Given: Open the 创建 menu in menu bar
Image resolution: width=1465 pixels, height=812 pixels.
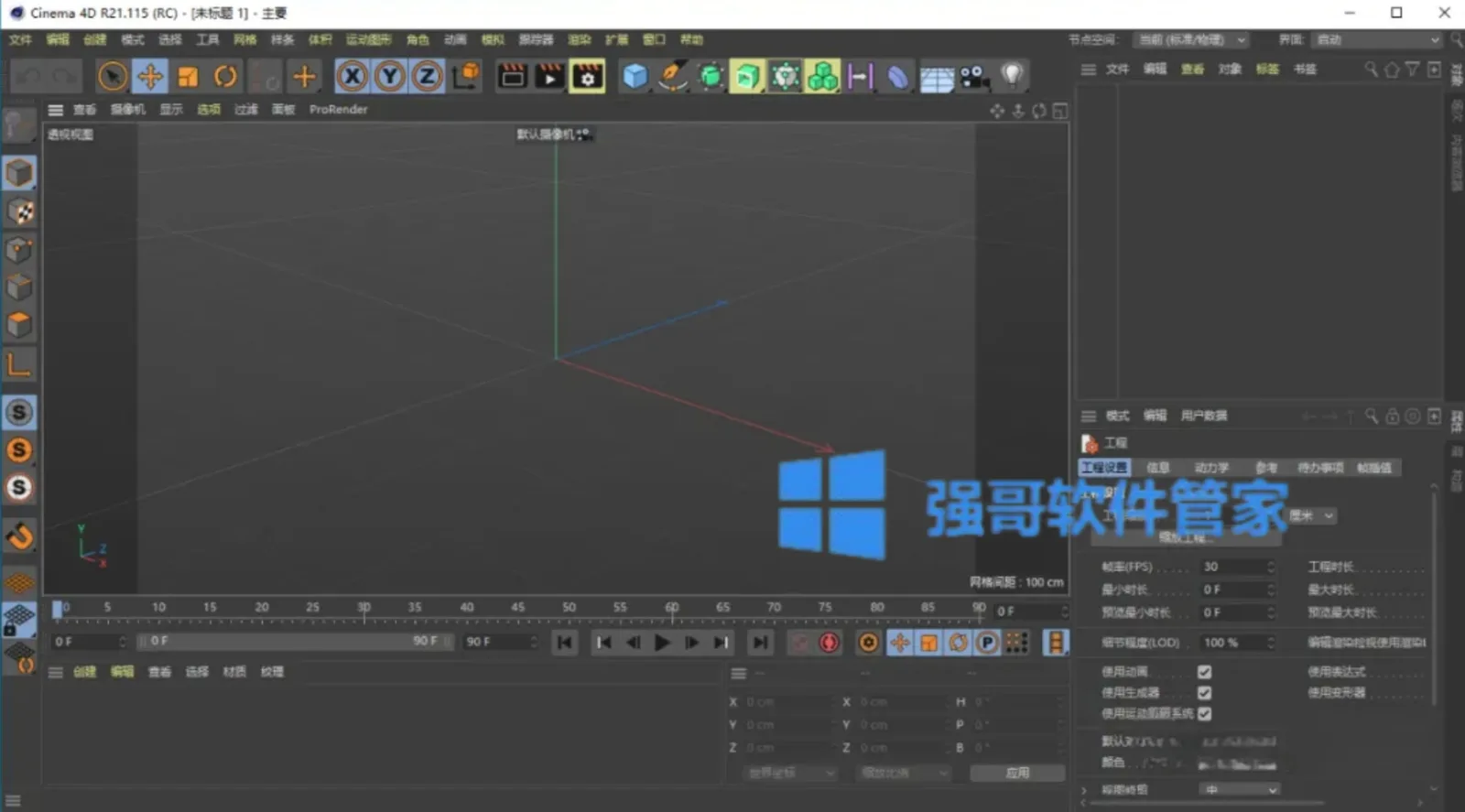Looking at the screenshot, I should point(95,39).
